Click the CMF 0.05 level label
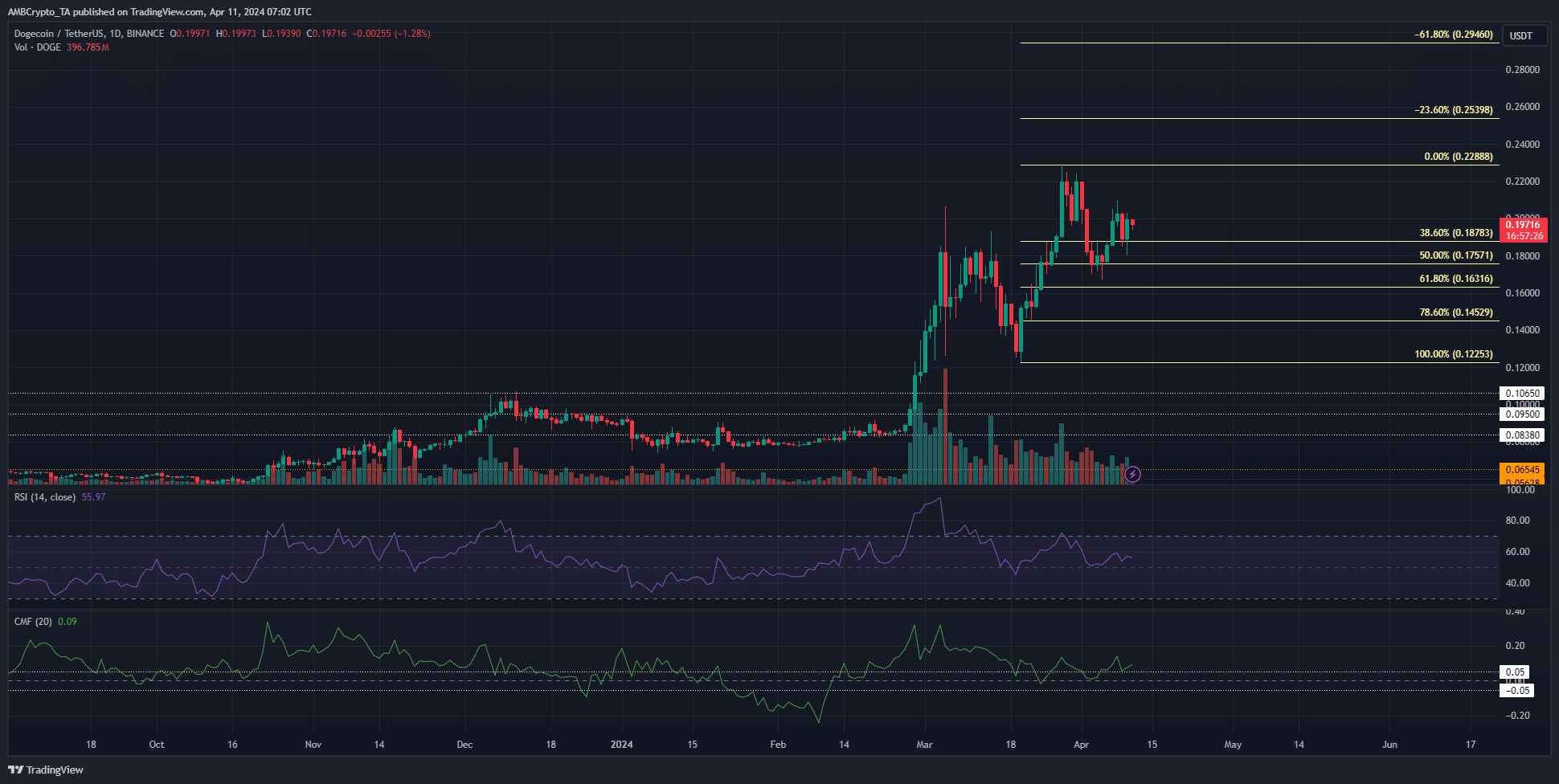1559x784 pixels. click(1515, 672)
